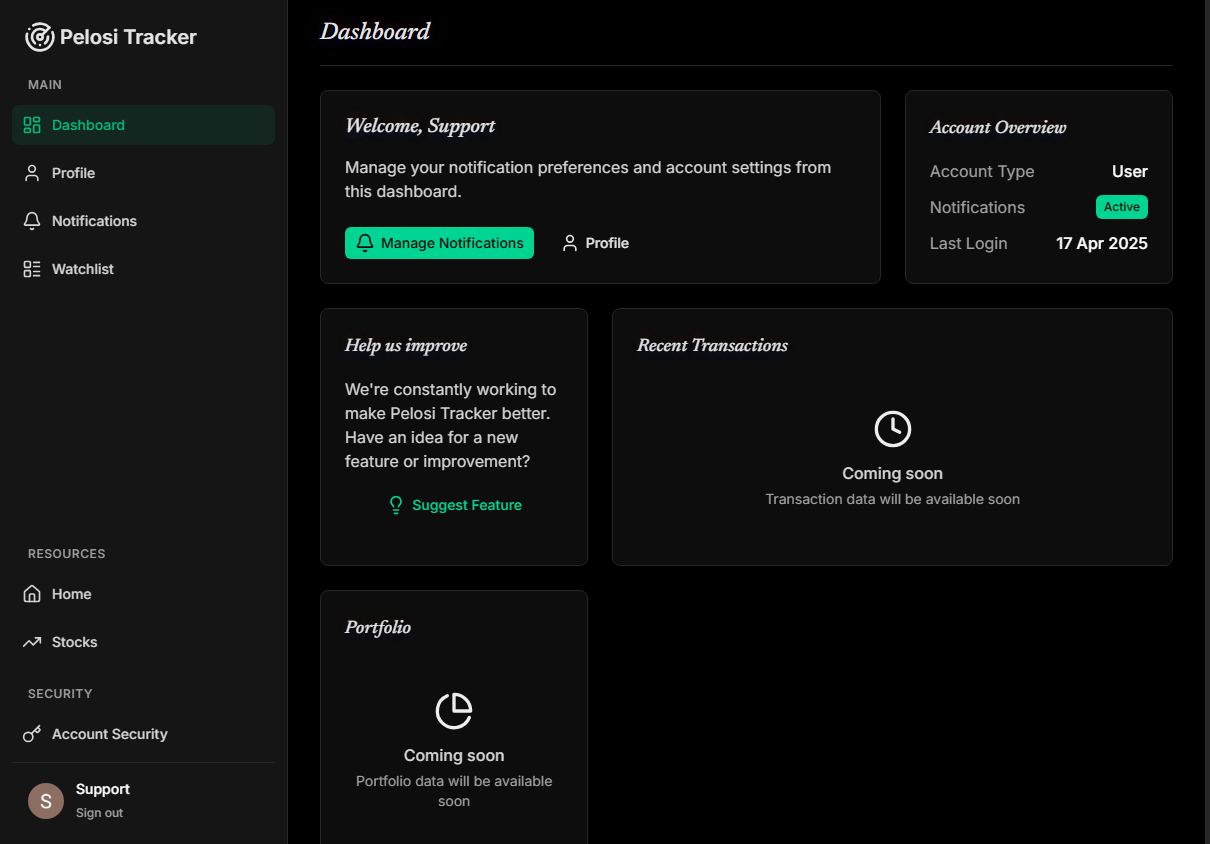Image resolution: width=1210 pixels, height=844 pixels.
Task: Click the Home icon under Resources
Action: [x=31, y=594]
